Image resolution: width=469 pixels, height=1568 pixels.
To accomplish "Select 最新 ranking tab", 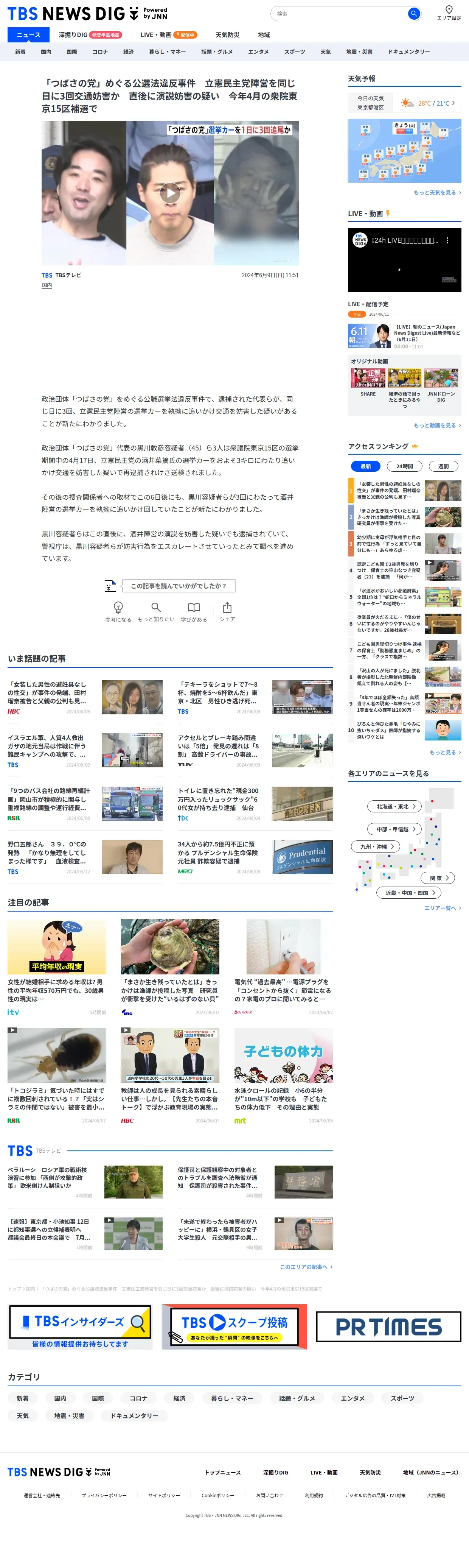I will point(366,466).
